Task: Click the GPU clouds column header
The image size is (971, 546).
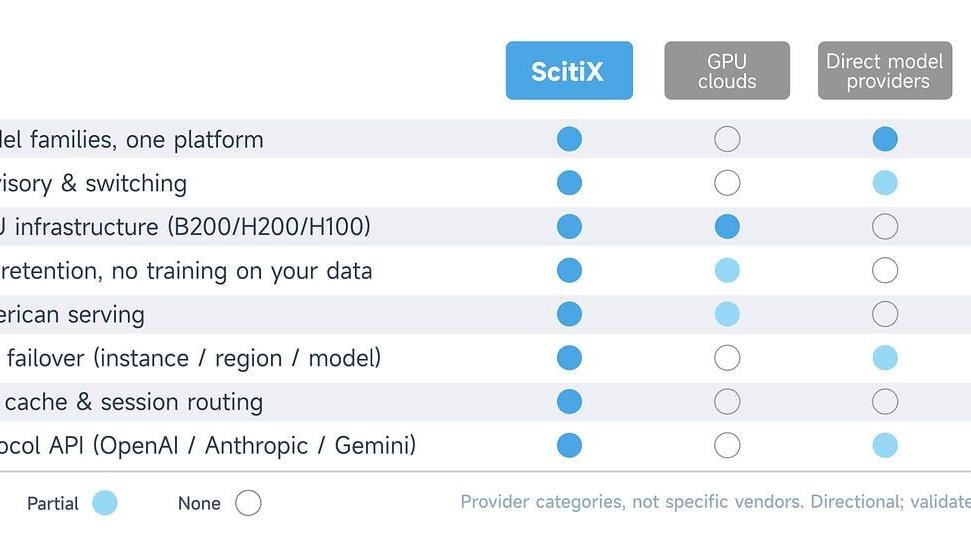Action: tap(727, 71)
